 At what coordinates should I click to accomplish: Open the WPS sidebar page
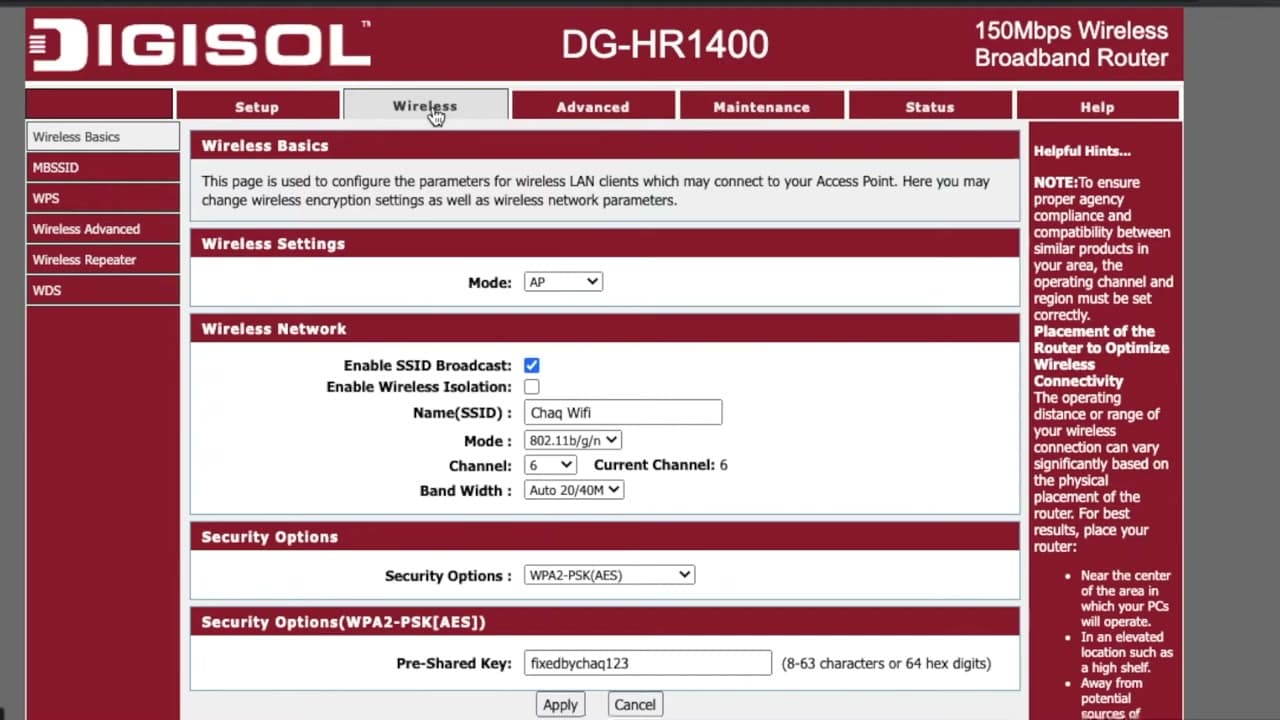(x=103, y=198)
